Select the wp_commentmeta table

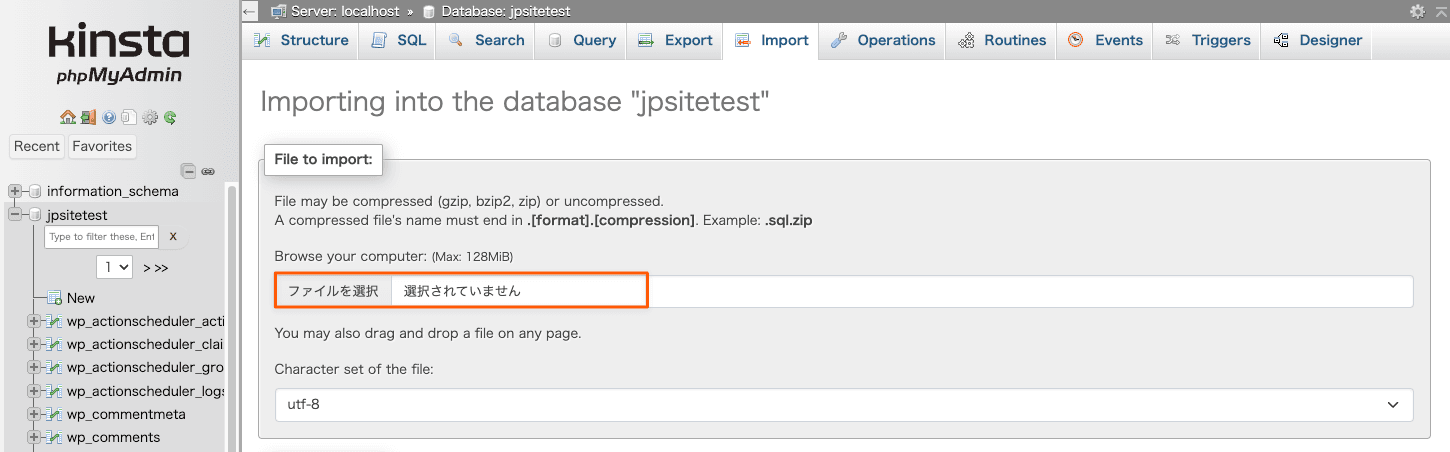(x=126, y=414)
